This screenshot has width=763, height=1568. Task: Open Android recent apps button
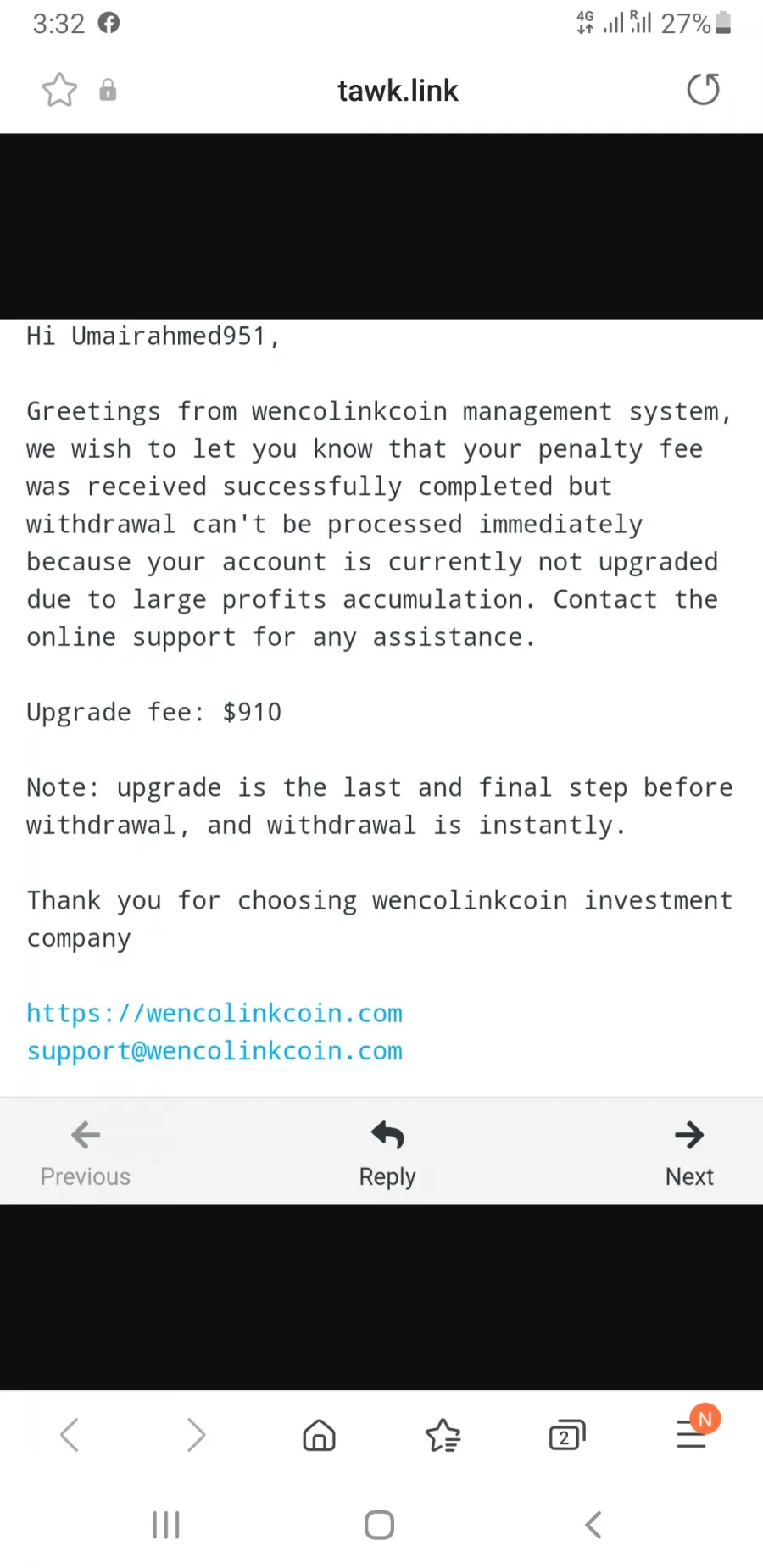[166, 1525]
